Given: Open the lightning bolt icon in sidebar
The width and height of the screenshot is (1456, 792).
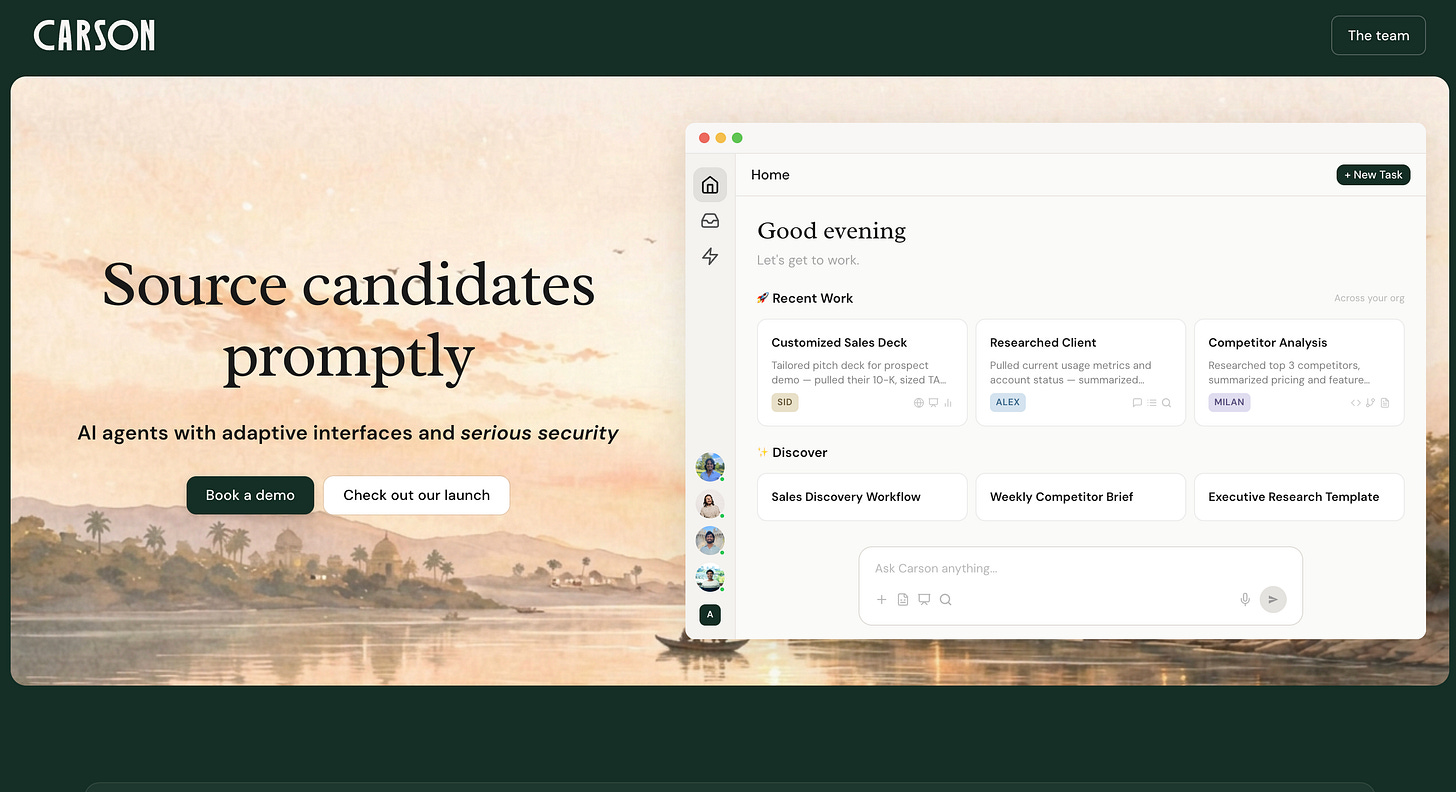Looking at the screenshot, I should click(710, 257).
